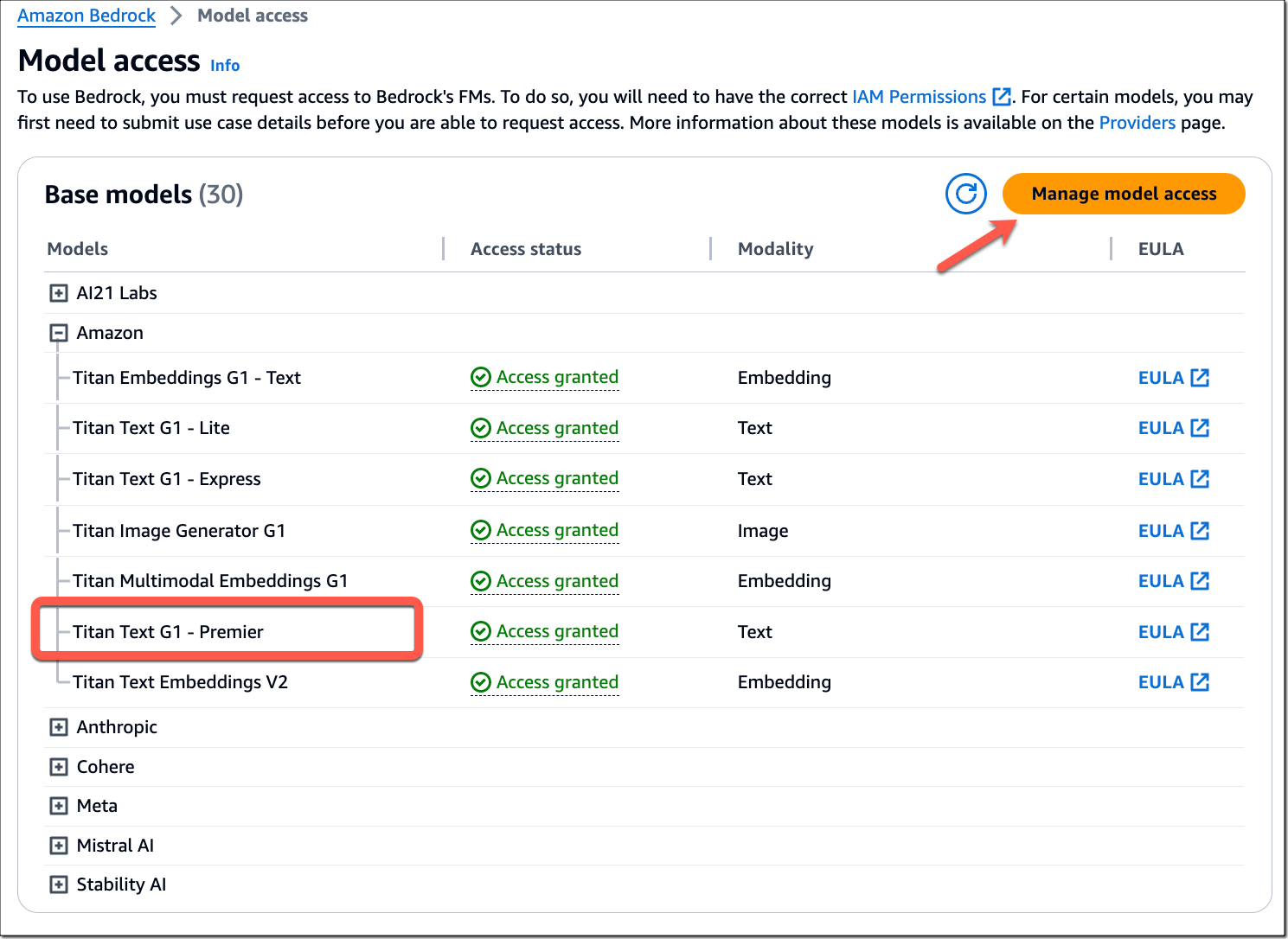
Task: Expand the Mistral AI provider group
Action: 59,846
